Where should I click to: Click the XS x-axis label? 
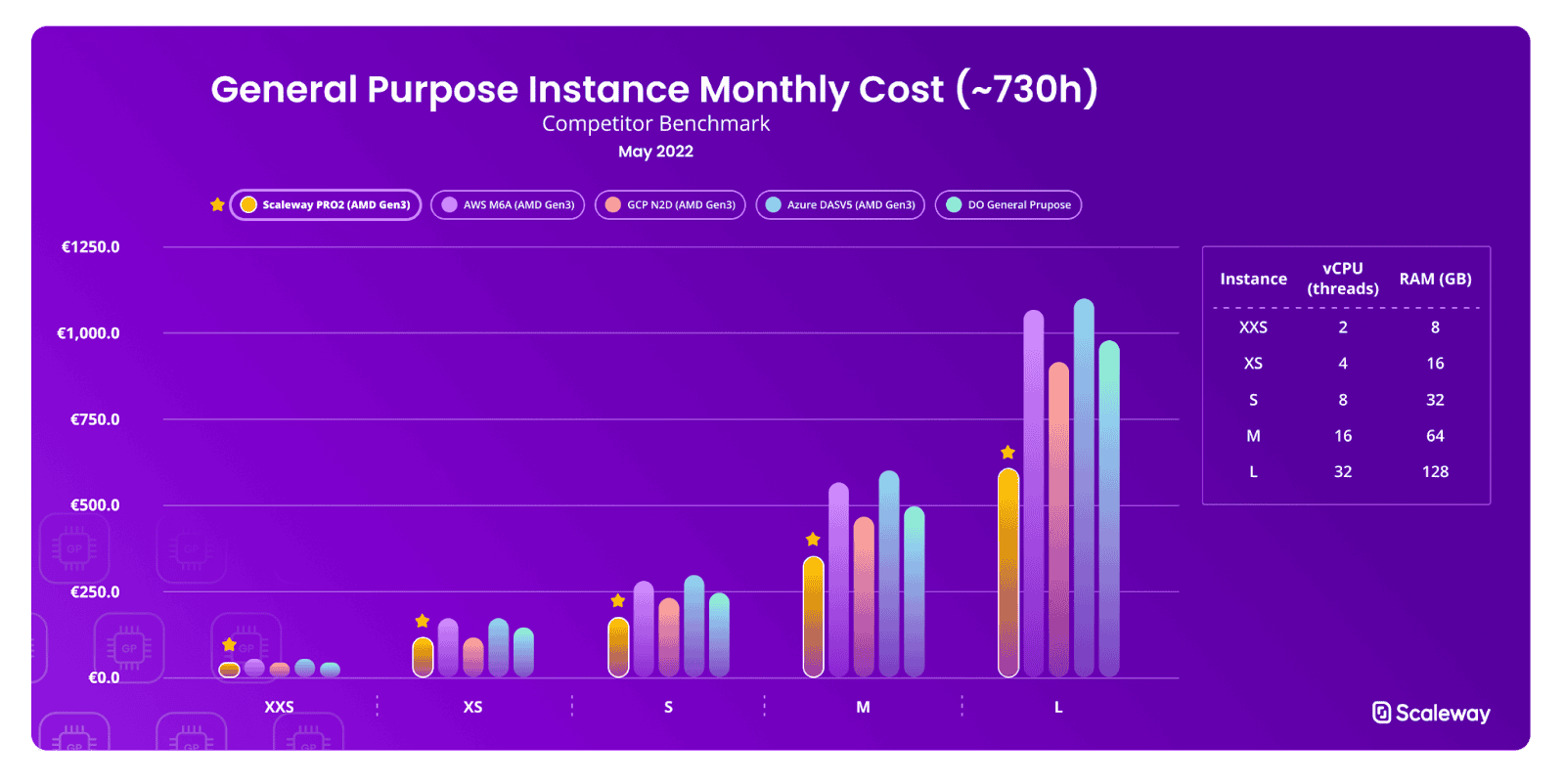(472, 707)
